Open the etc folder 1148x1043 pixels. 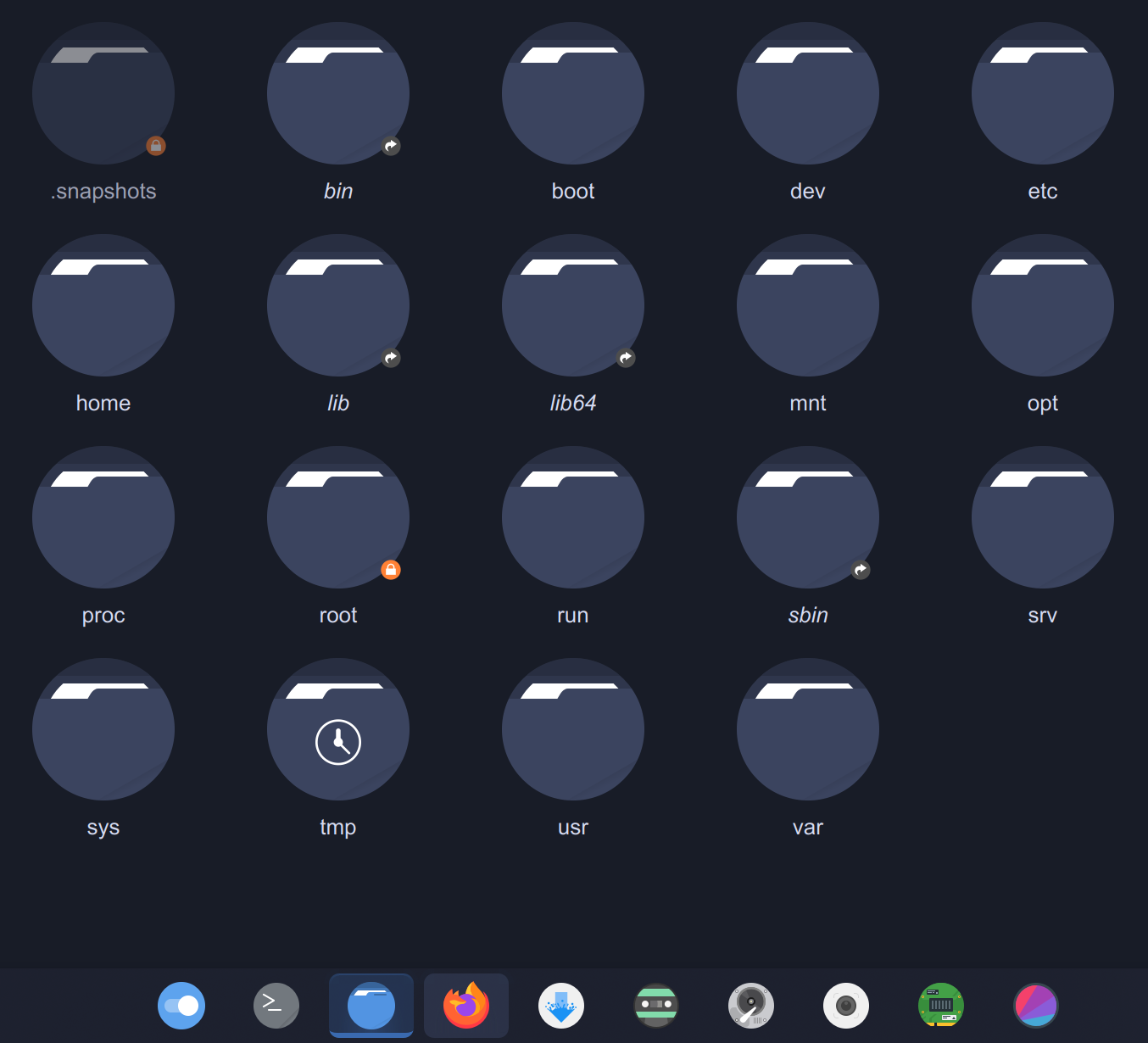coord(1042,93)
